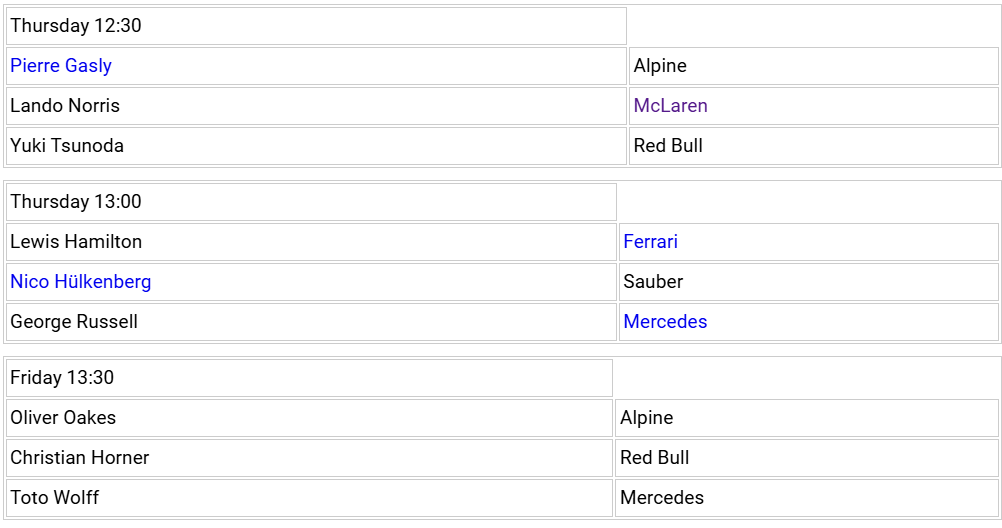
Task: Open the Pierre Gasly link
Action: tap(61, 66)
